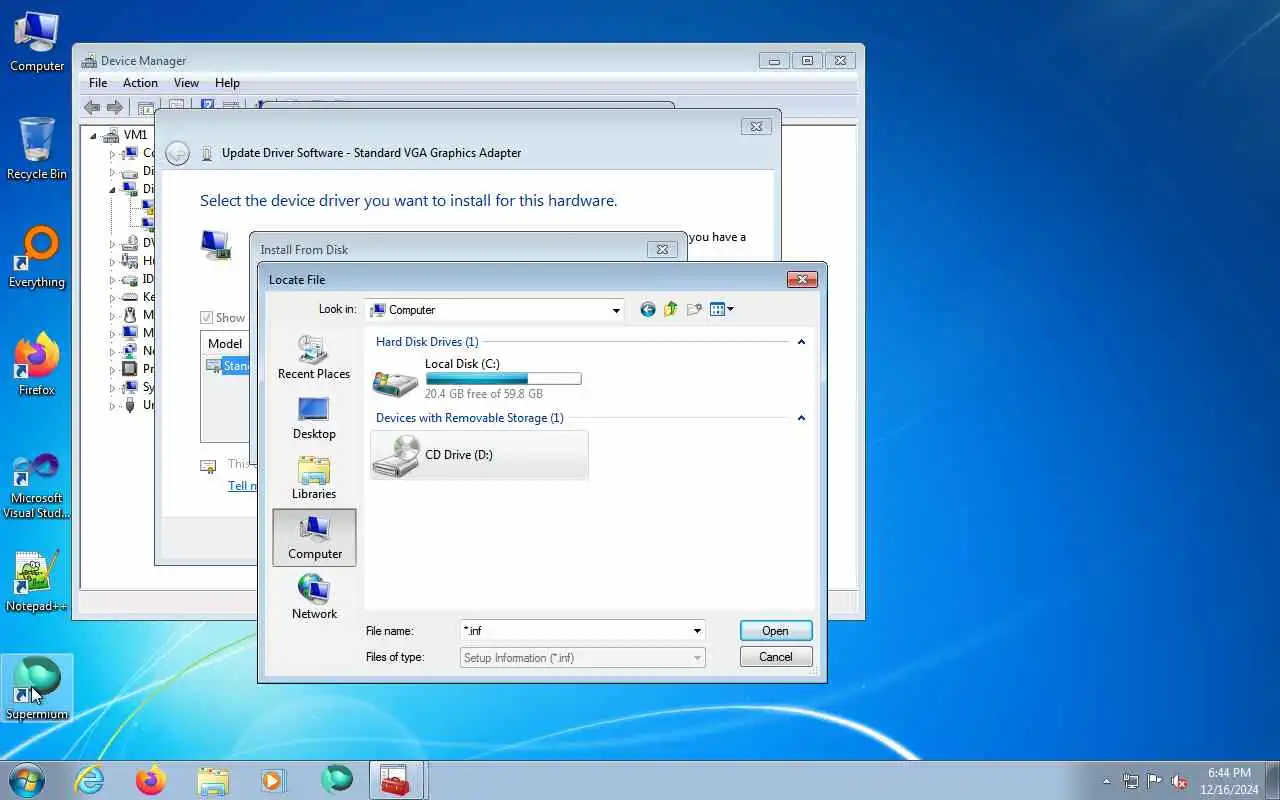1280x800 pixels.
Task: Click the USB controllers icon in tree
Action: tap(129, 405)
